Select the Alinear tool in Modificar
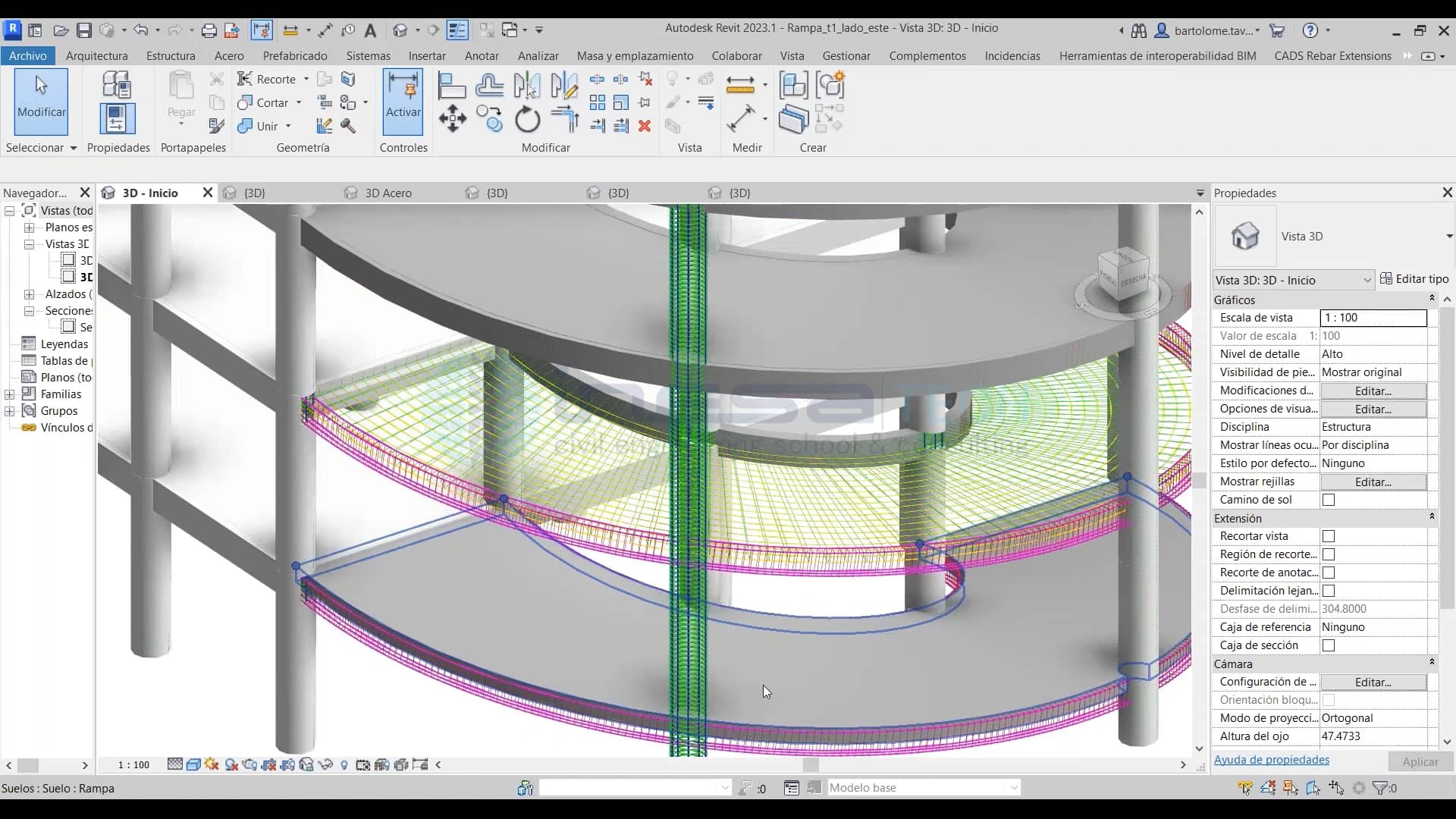This screenshot has height=819, width=1456. pos(453,85)
